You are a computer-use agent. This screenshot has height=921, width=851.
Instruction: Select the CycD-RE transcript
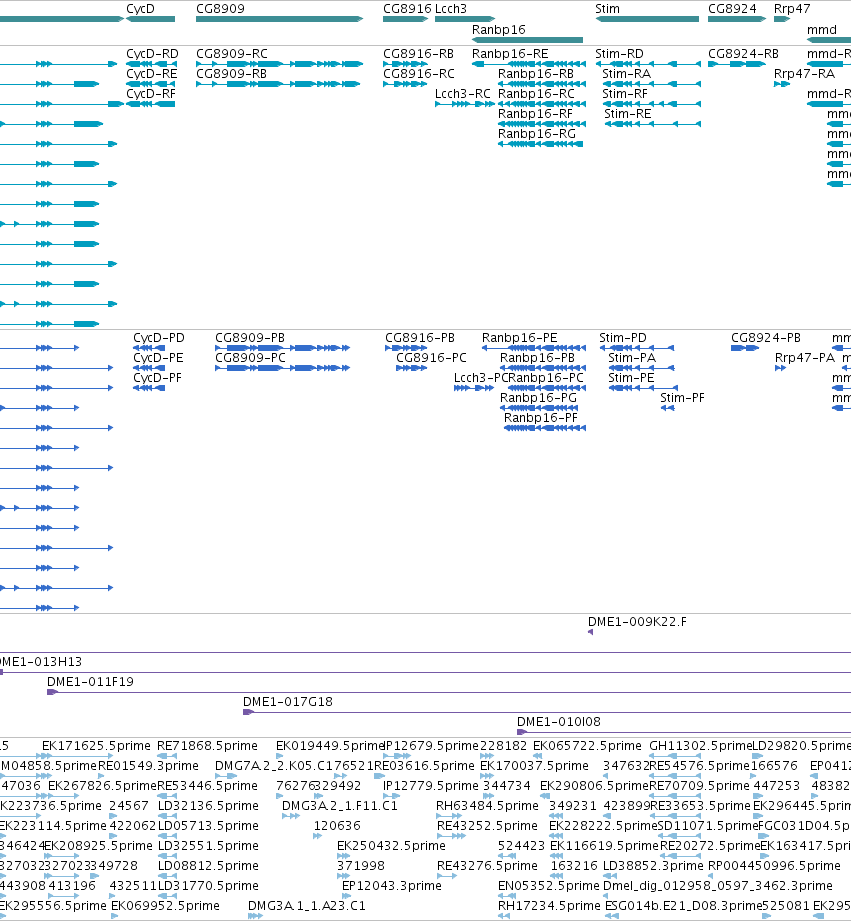(151, 84)
